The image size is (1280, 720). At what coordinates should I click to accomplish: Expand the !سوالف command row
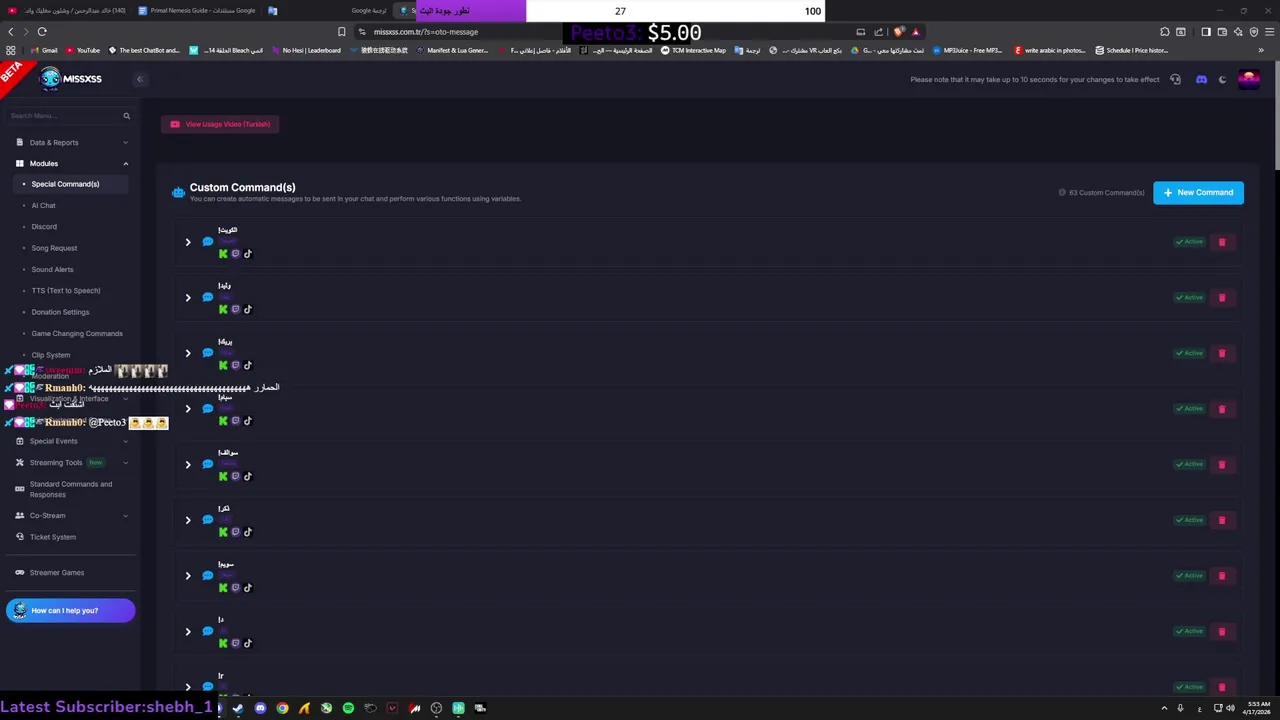click(x=187, y=465)
